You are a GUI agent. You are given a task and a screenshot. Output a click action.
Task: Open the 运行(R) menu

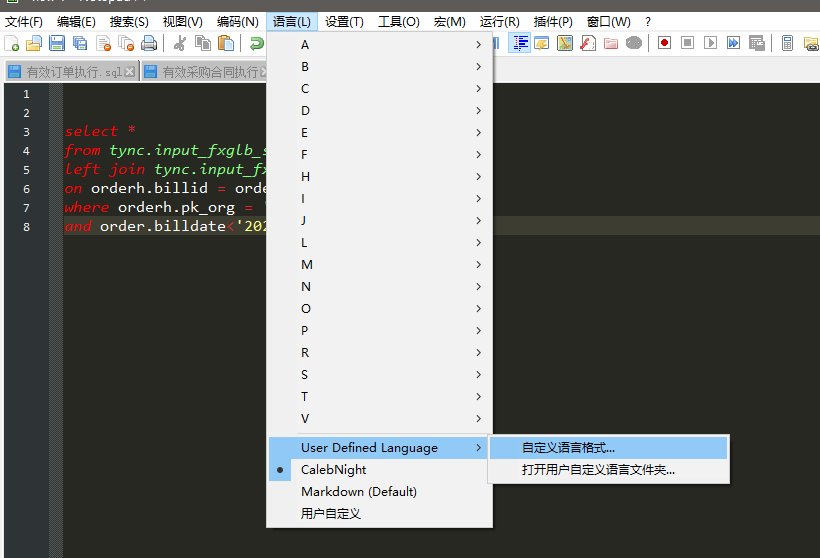click(x=499, y=22)
